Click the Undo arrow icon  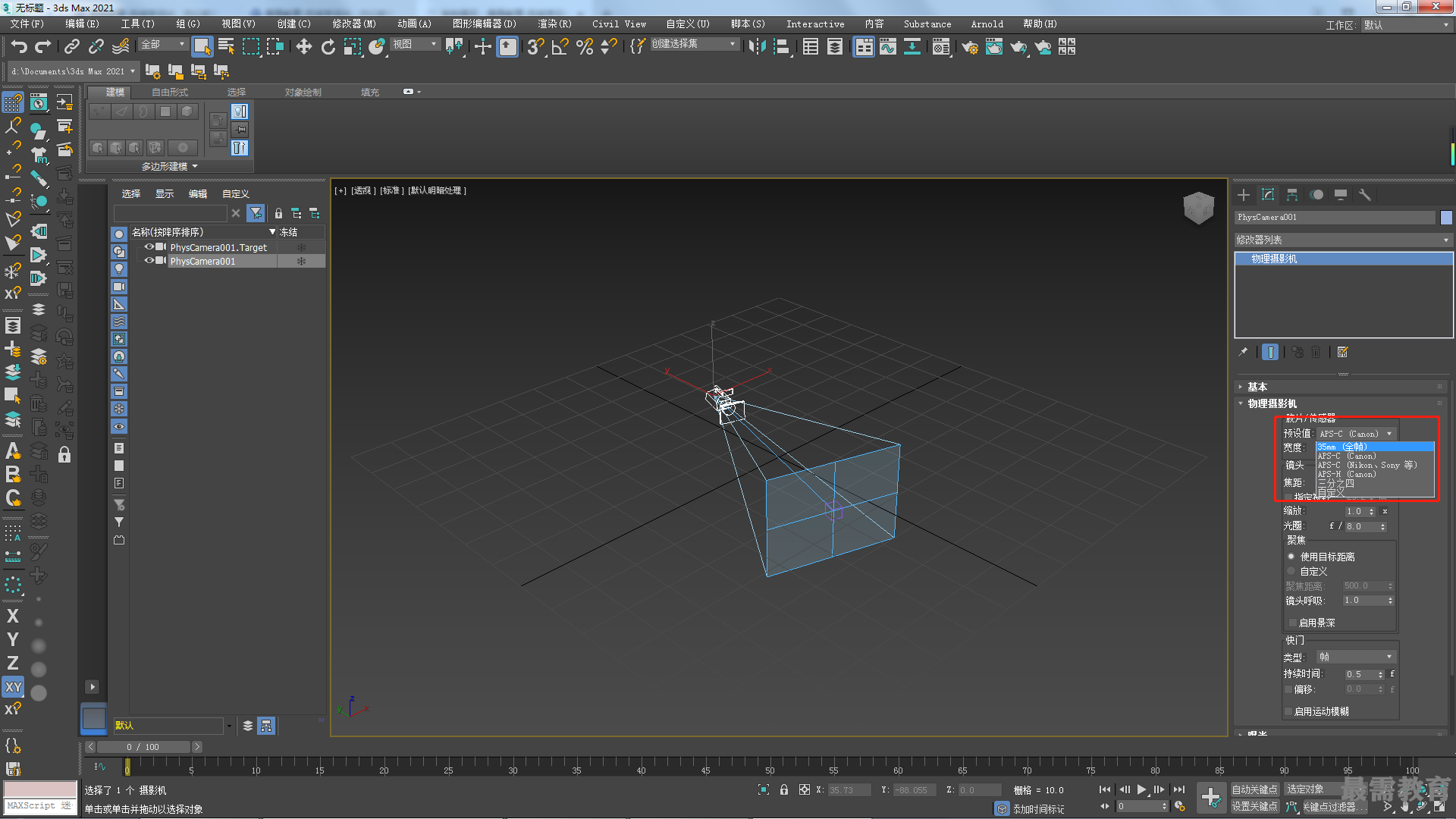[x=19, y=47]
